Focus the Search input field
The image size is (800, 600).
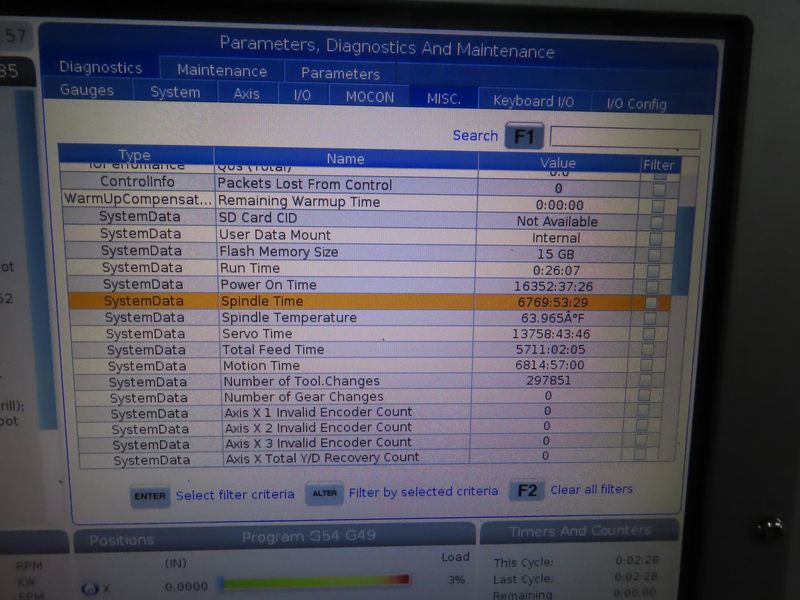(x=624, y=138)
